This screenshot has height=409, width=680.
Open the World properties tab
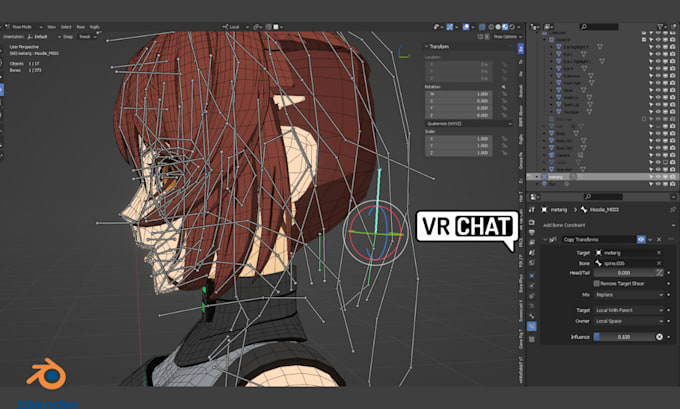[x=532, y=263]
